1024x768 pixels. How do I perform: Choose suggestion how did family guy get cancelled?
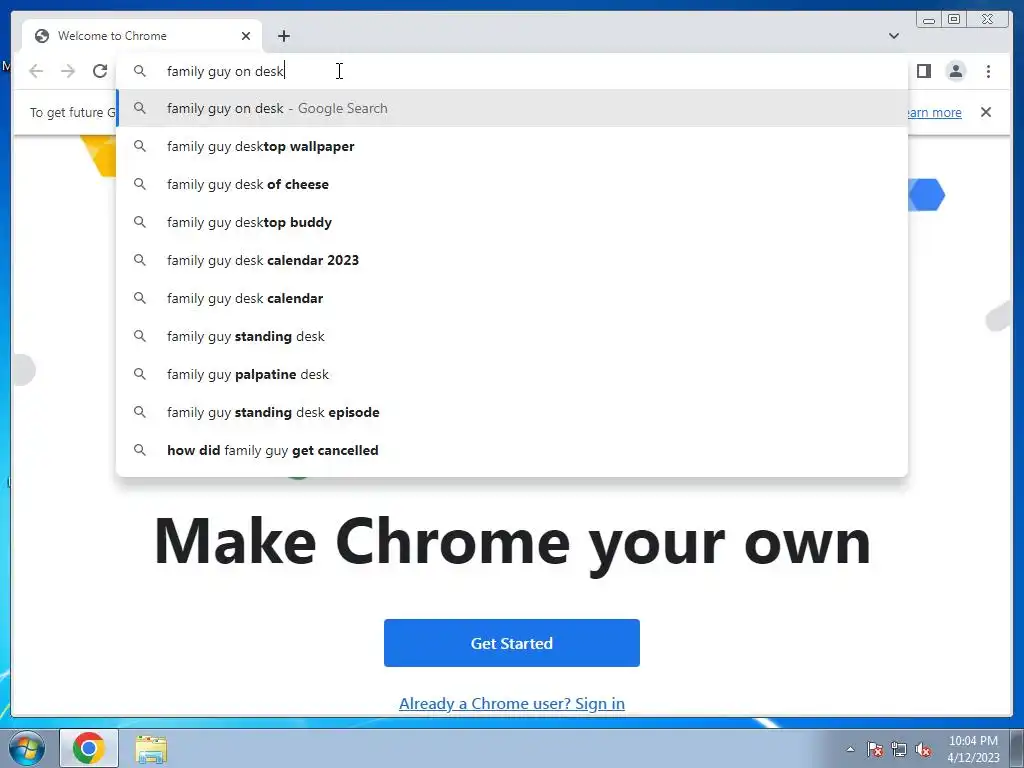click(511, 450)
